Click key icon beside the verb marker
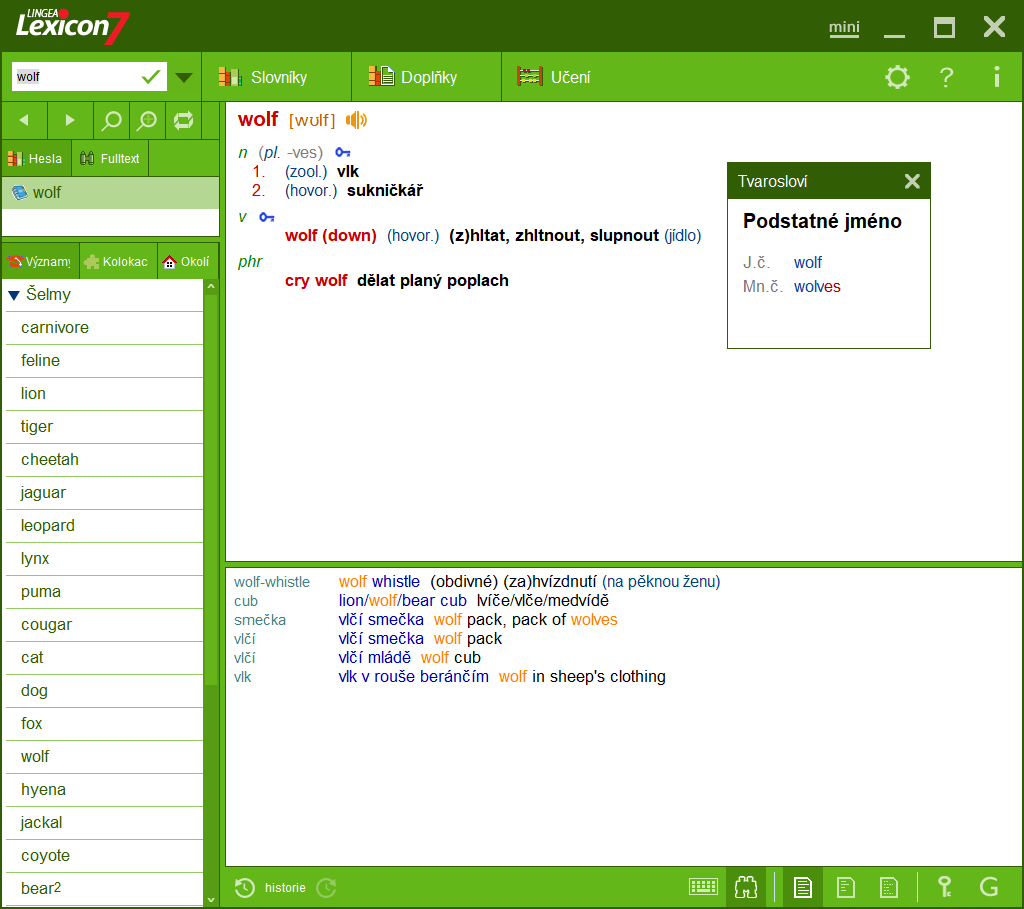1024x909 pixels. coord(266,217)
